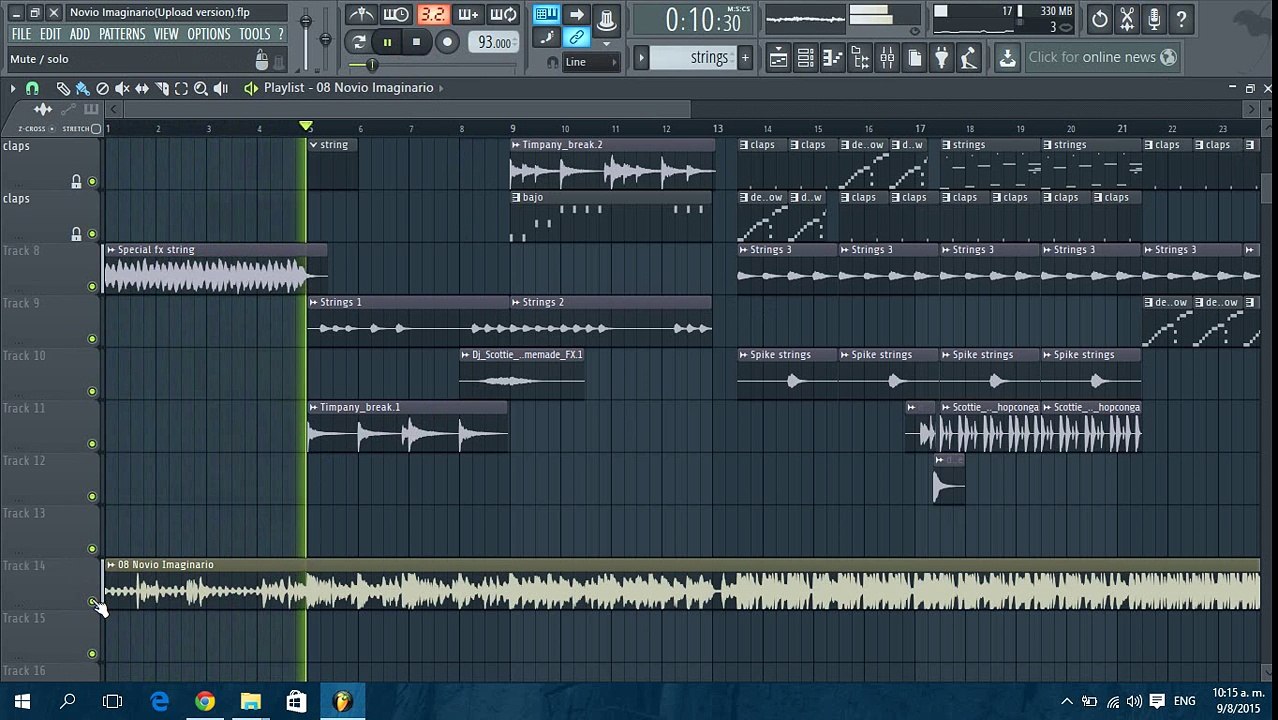Mute Track 11 green light

[x=92, y=443]
